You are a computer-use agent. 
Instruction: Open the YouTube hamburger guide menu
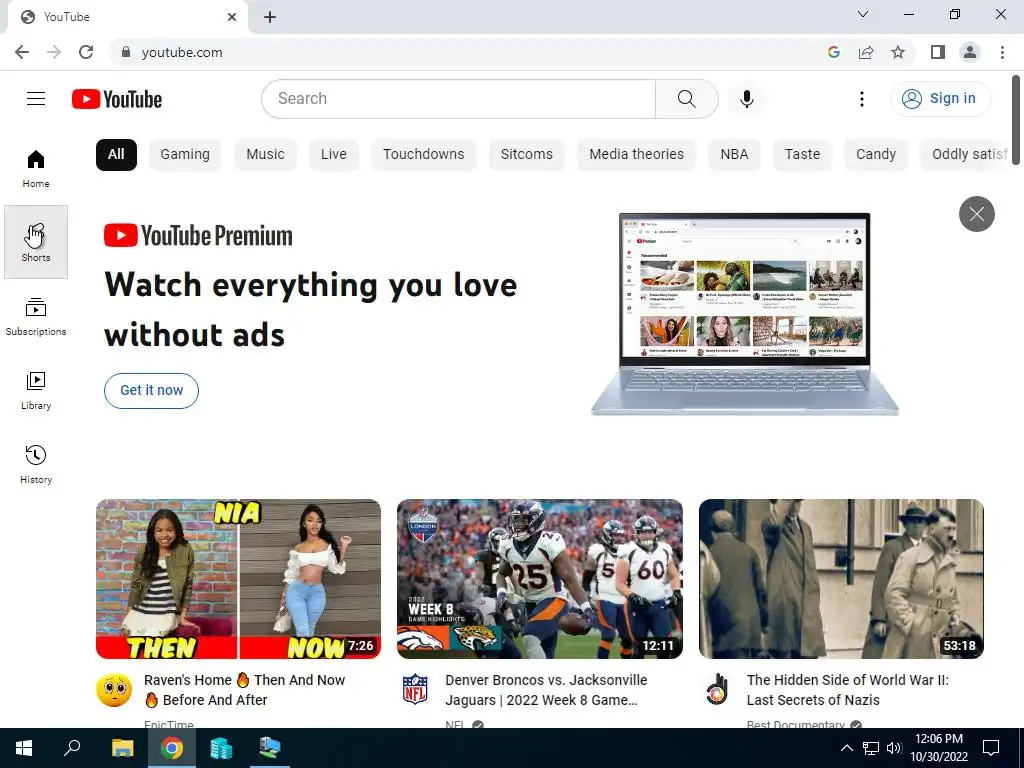pos(36,99)
